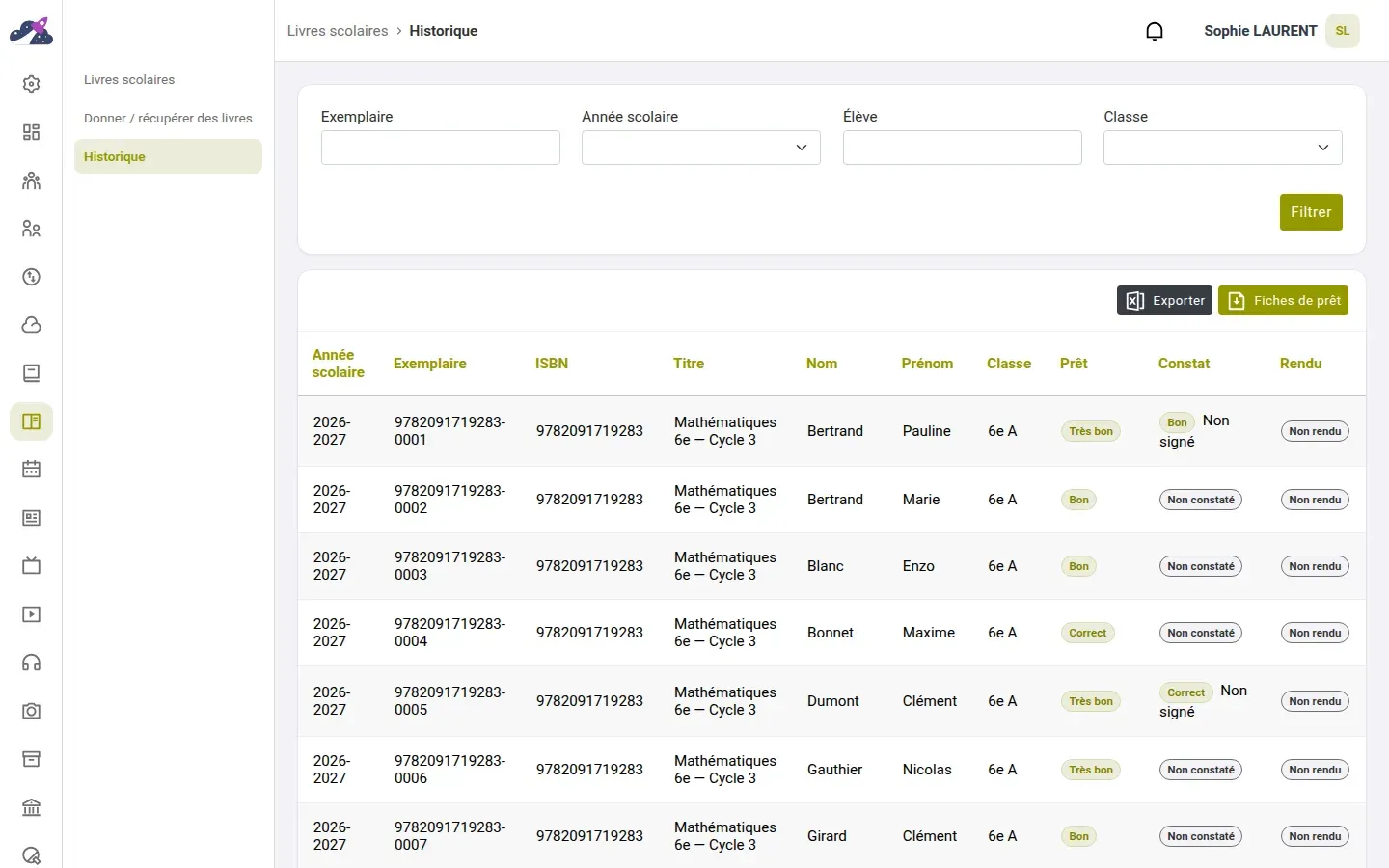Open the SL user avatar
The height and width of the screenshot is (868, 1389).
(x=1342, y=31)
